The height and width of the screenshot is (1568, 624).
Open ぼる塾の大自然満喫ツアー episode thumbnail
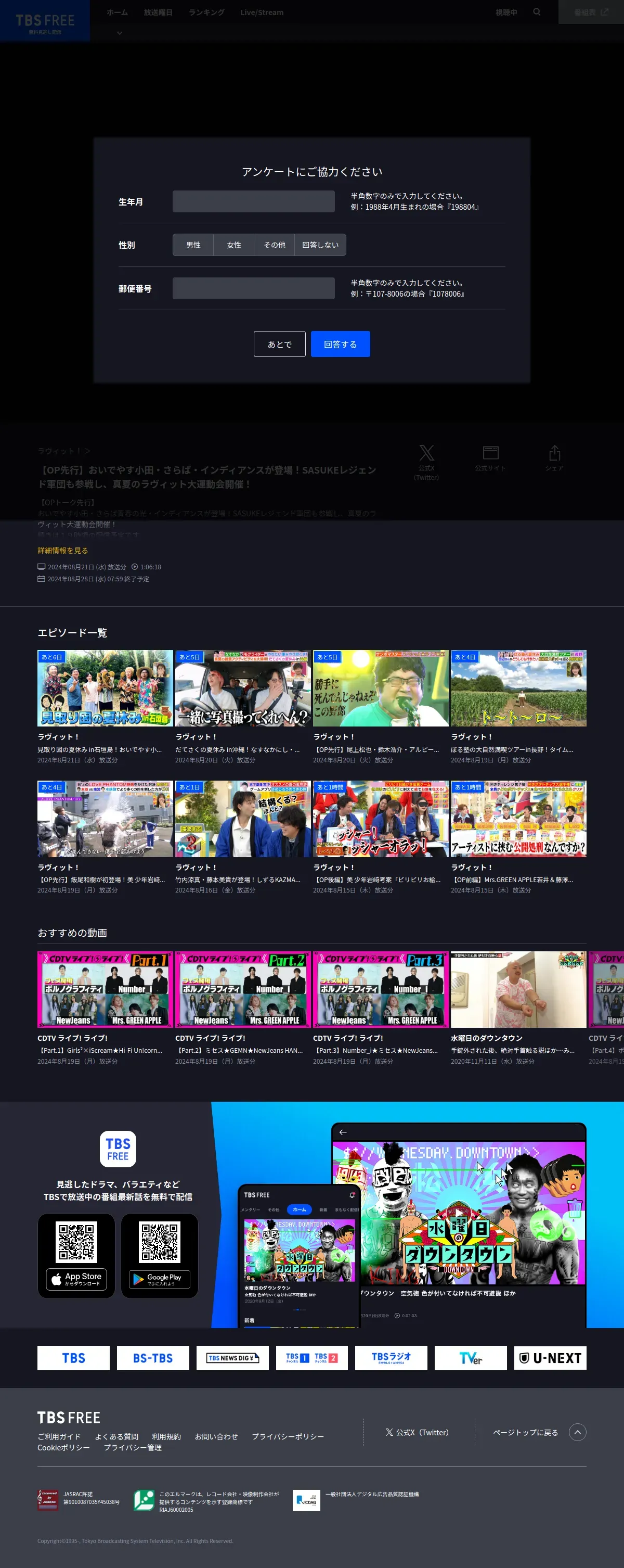coord(518,688)
